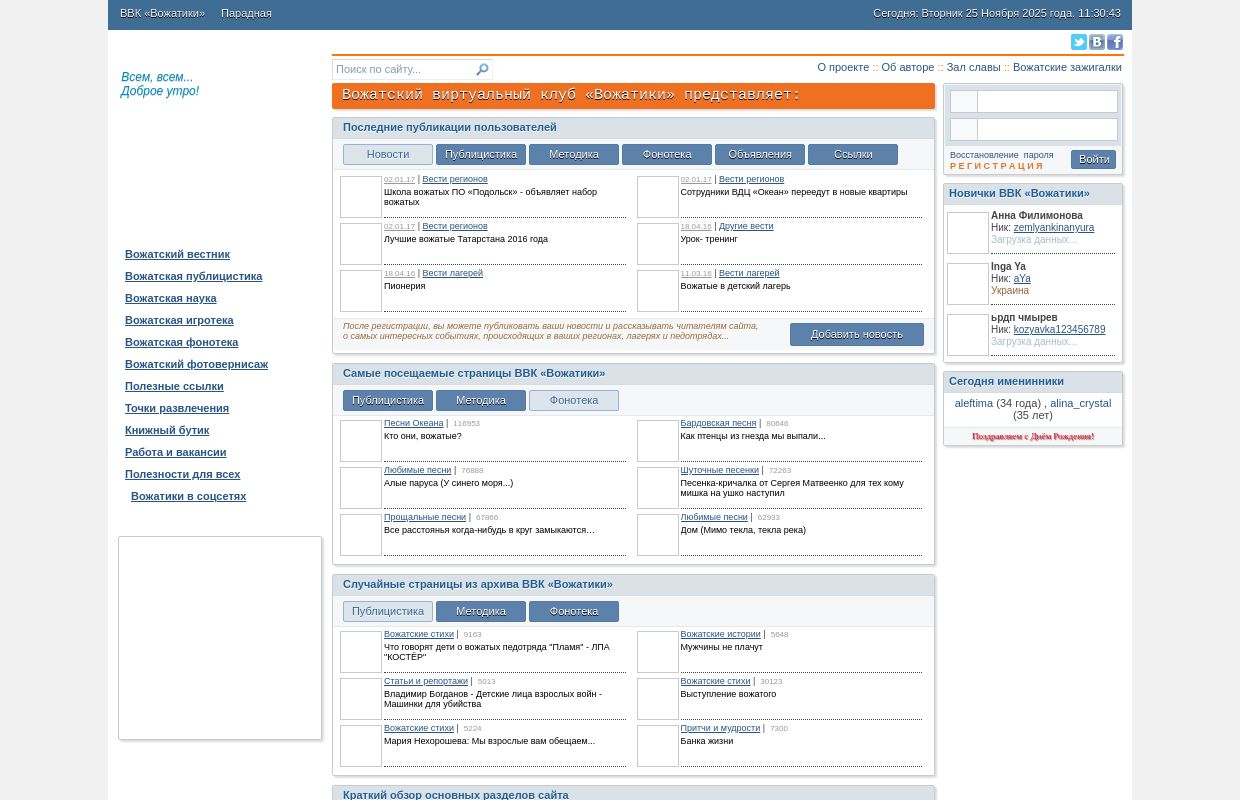The image size is (1240, 800).
Task: Open Вожатская игротека in the sidebar menu
Action: [179, 320]
